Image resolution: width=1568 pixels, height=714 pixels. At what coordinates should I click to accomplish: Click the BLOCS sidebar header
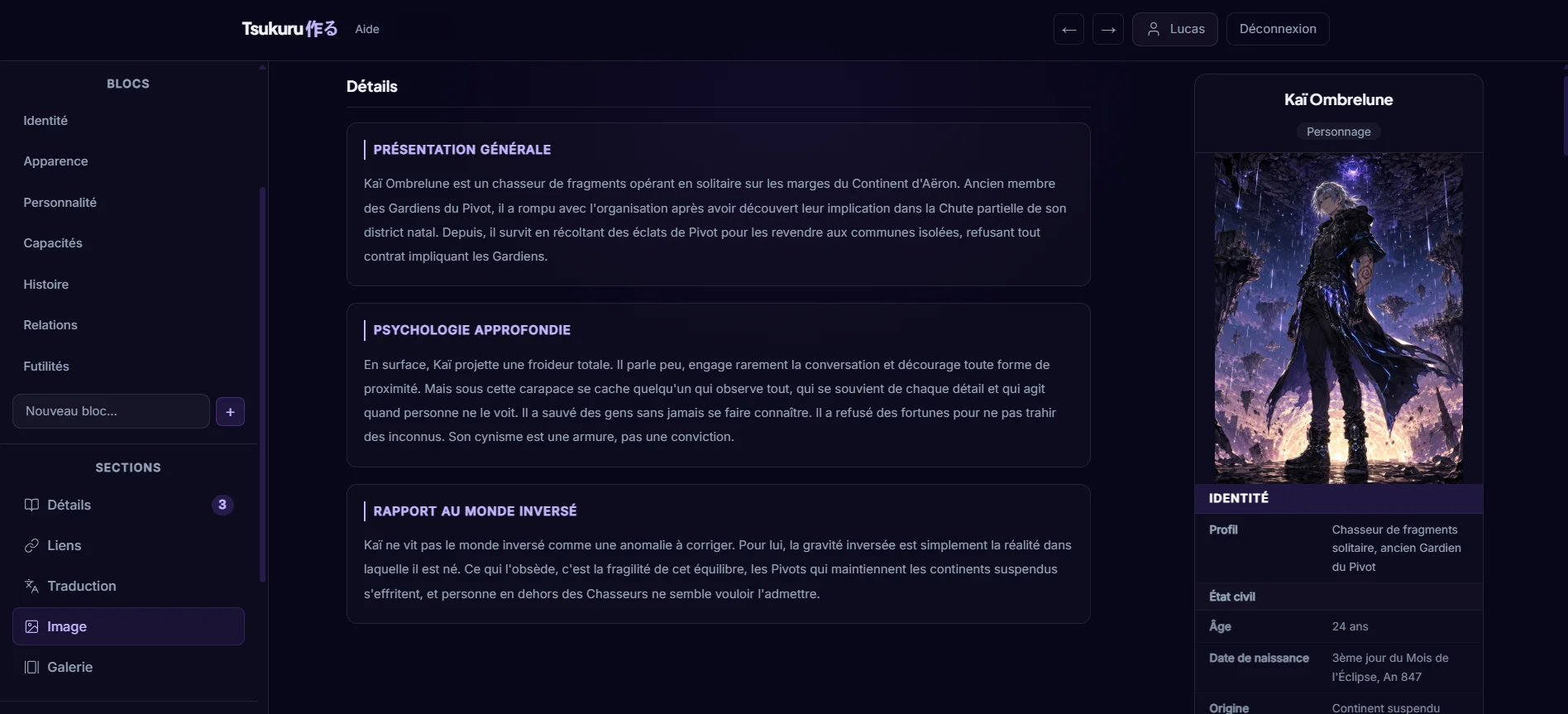(x=128, y=84)
